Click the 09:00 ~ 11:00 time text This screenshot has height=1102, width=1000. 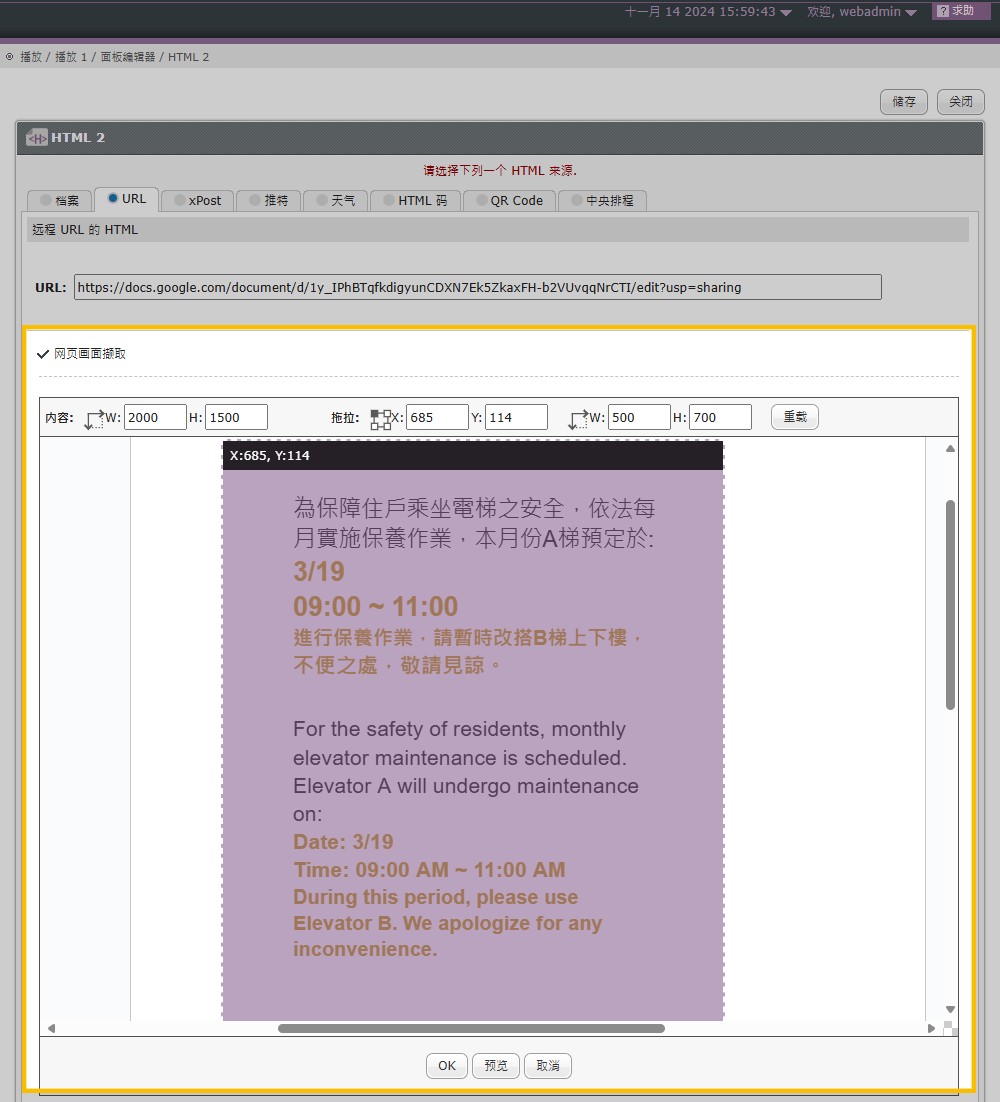point(375,607)
